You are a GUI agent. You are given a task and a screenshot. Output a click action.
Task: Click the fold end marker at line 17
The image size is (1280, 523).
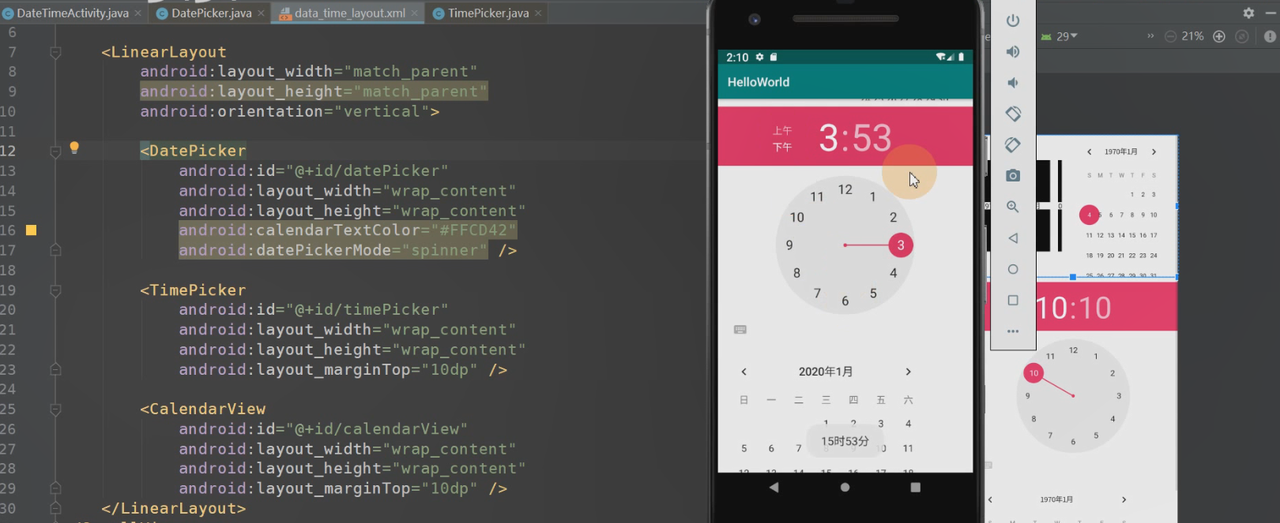(55, 250)
